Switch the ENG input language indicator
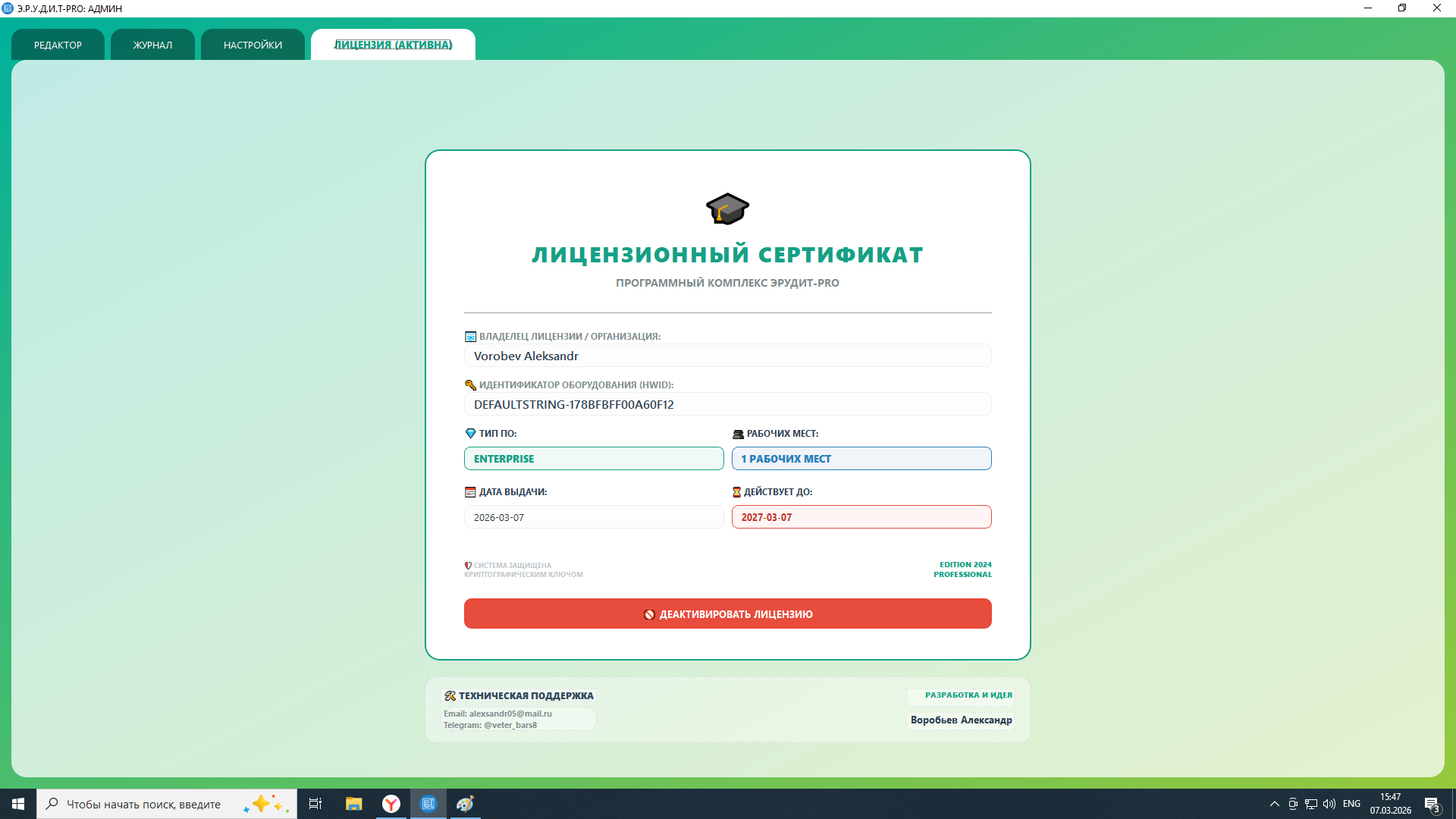 pyautogui.click(x=1351, y=804)
